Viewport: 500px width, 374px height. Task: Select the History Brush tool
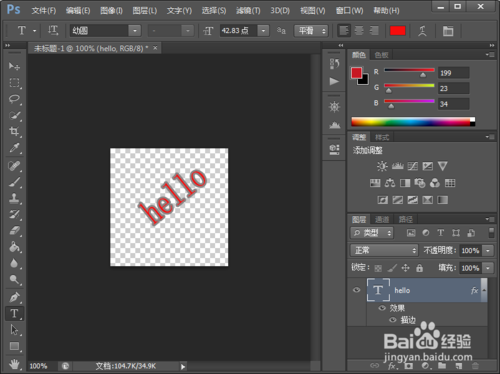(14, 214)
